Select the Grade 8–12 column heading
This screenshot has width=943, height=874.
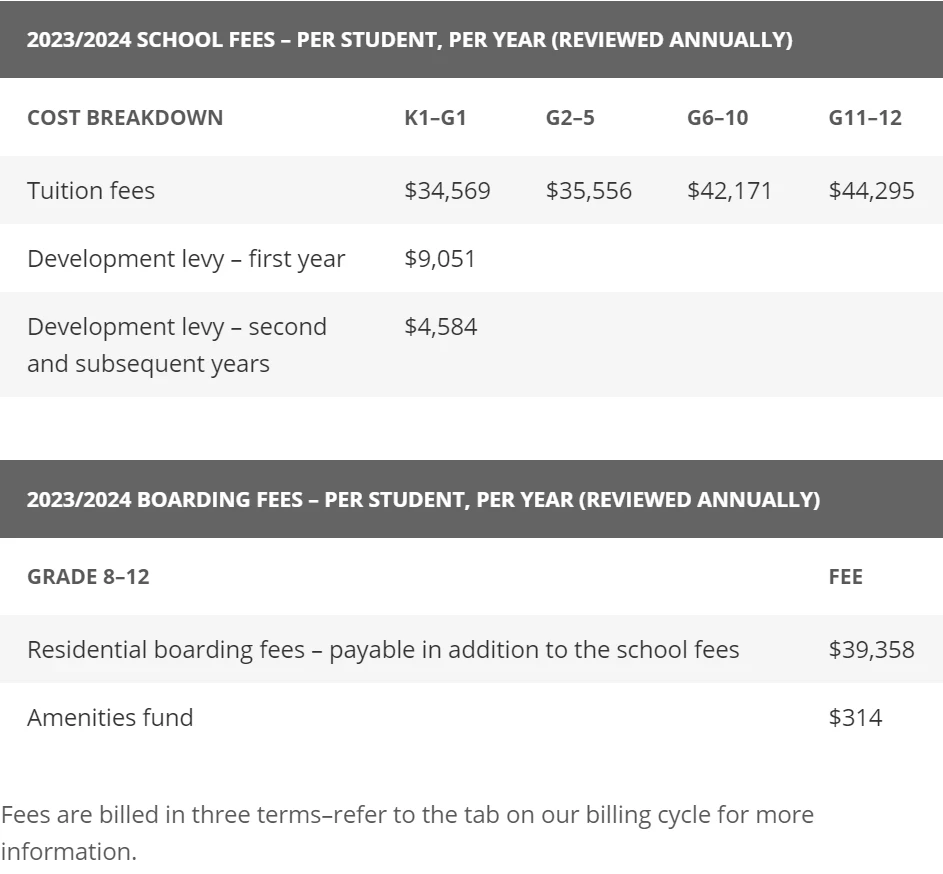pyautogui.click(x=88, y=577)
